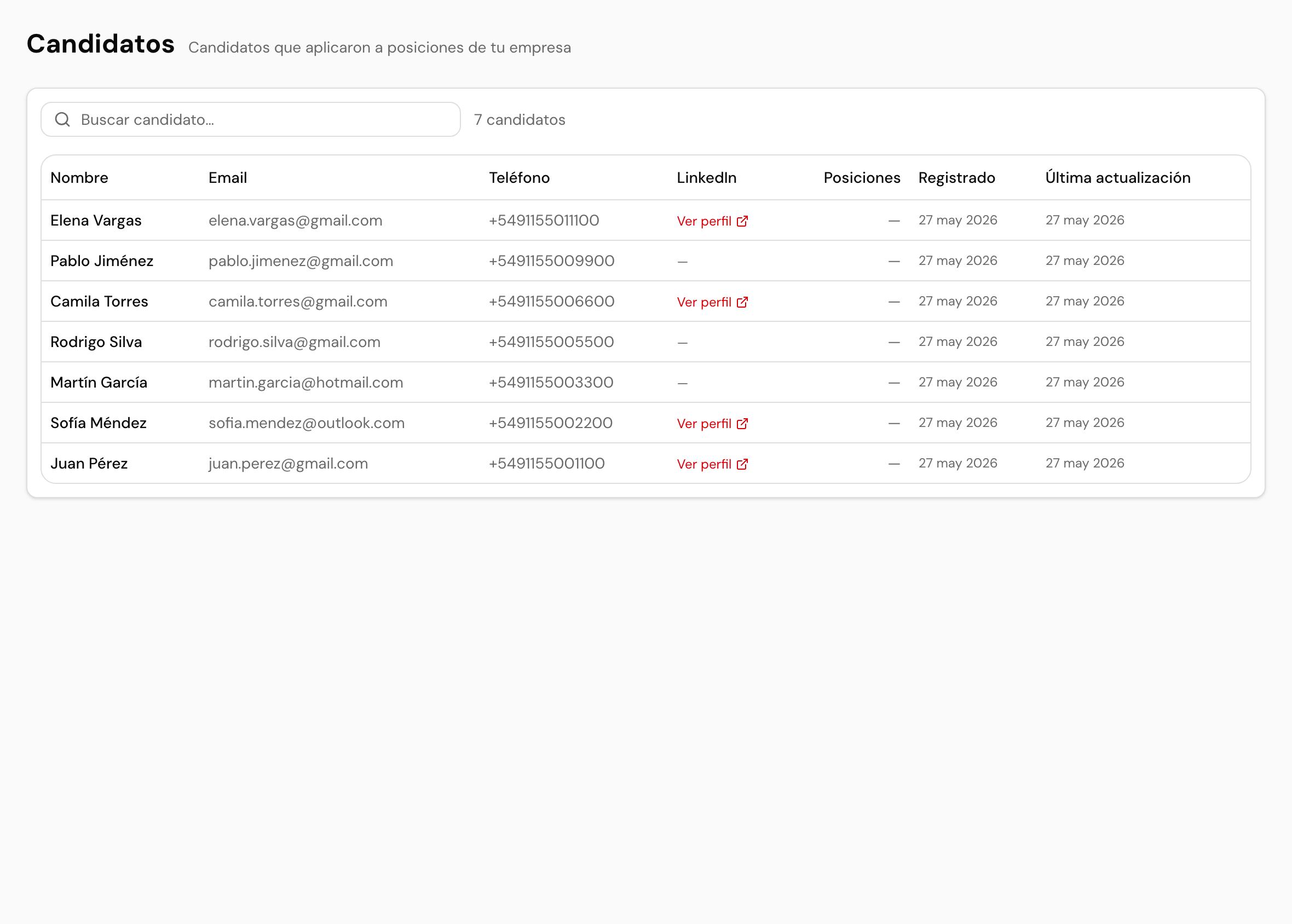Select the name Elena Vargas

[x=96, y=220]
